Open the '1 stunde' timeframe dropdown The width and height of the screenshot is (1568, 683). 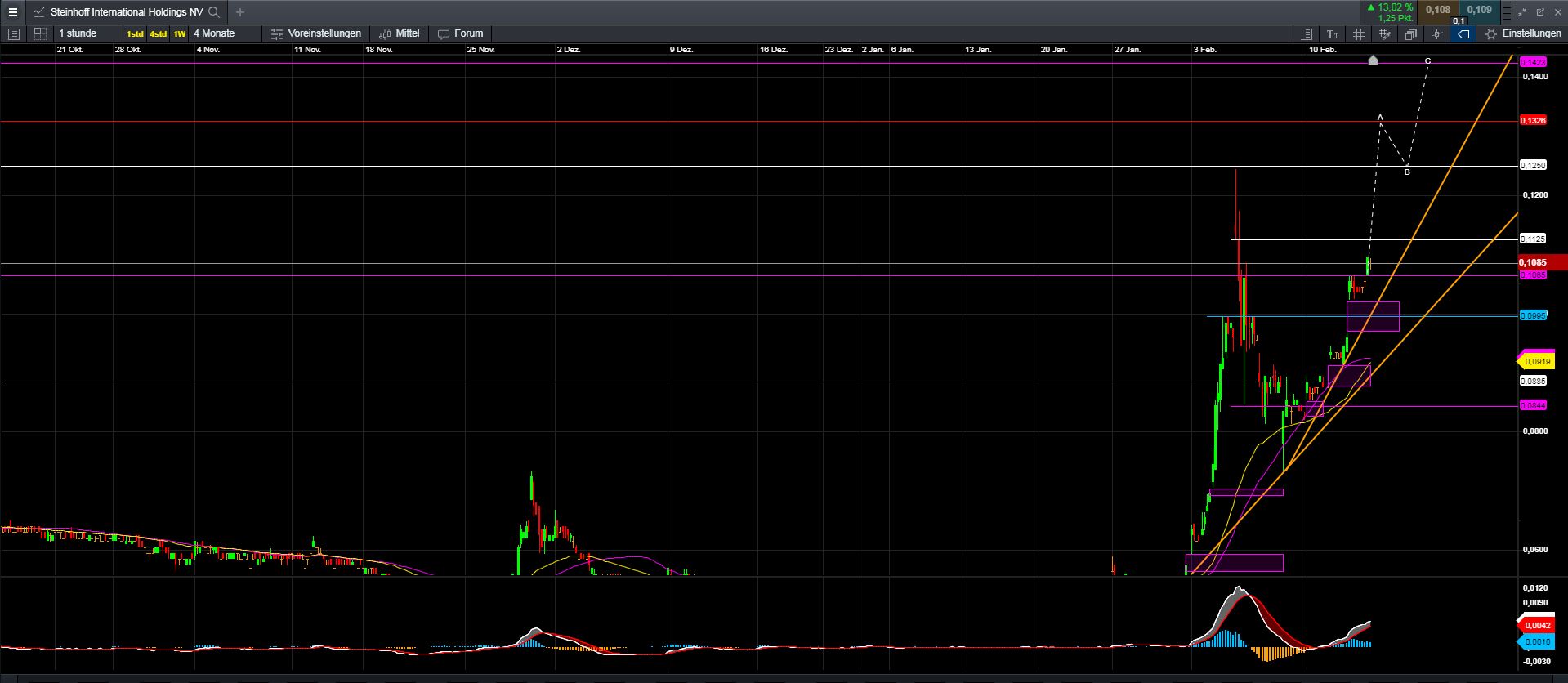[x=78, y=33]
